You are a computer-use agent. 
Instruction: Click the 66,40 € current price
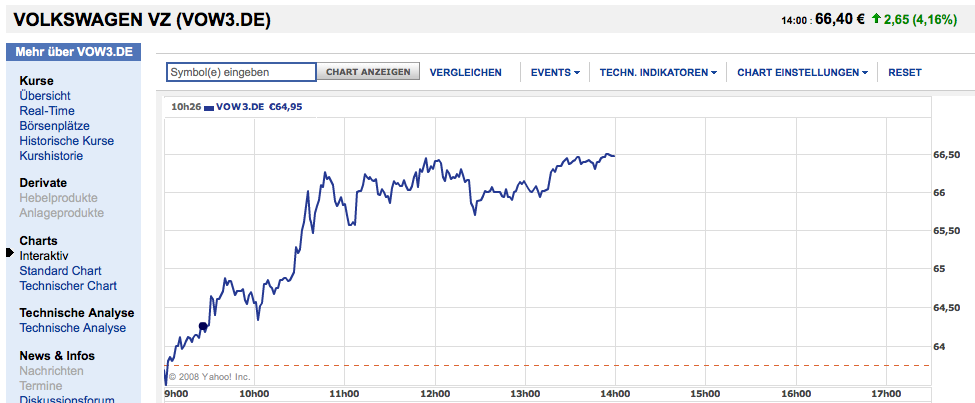point(839,19)
